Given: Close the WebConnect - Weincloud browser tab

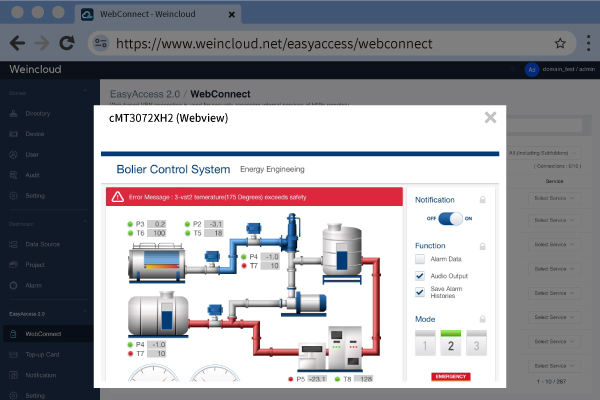Looking at the screenshot, I should pyautogui.click(x=232, y=15).
